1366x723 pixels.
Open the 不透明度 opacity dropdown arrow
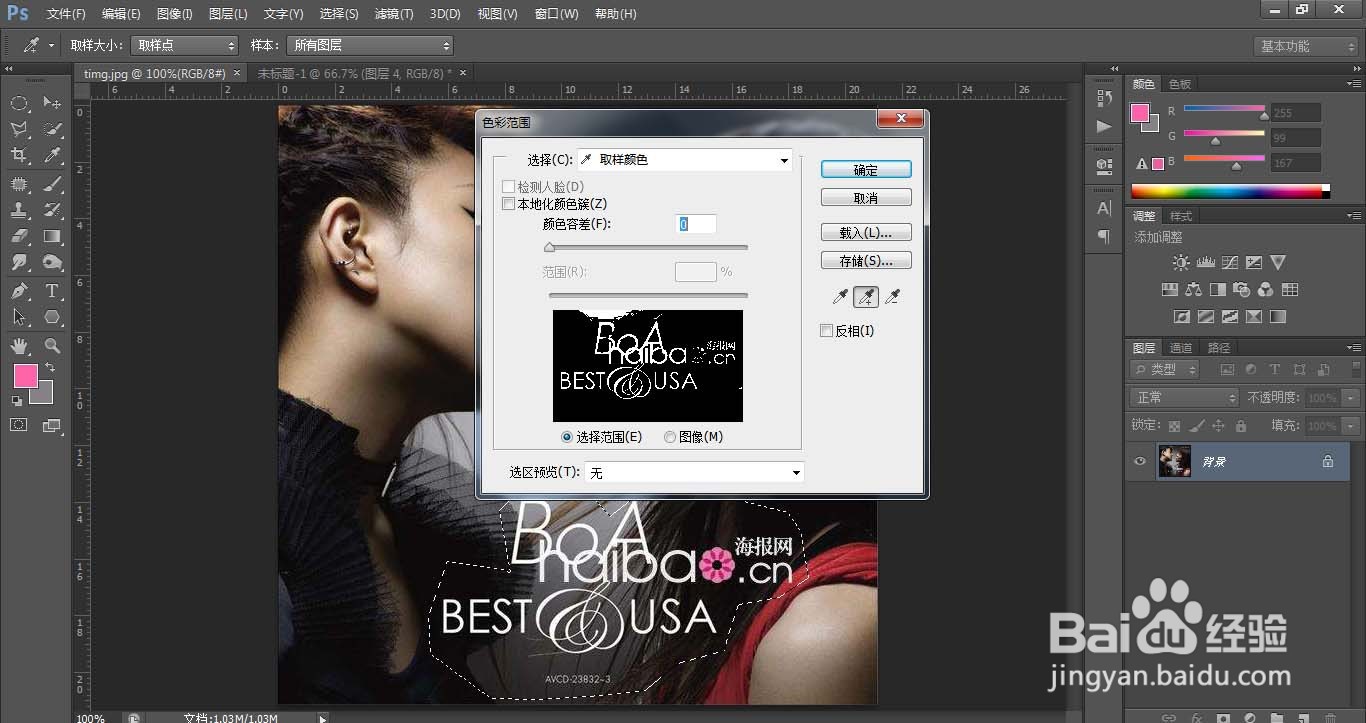[1352, 398]
